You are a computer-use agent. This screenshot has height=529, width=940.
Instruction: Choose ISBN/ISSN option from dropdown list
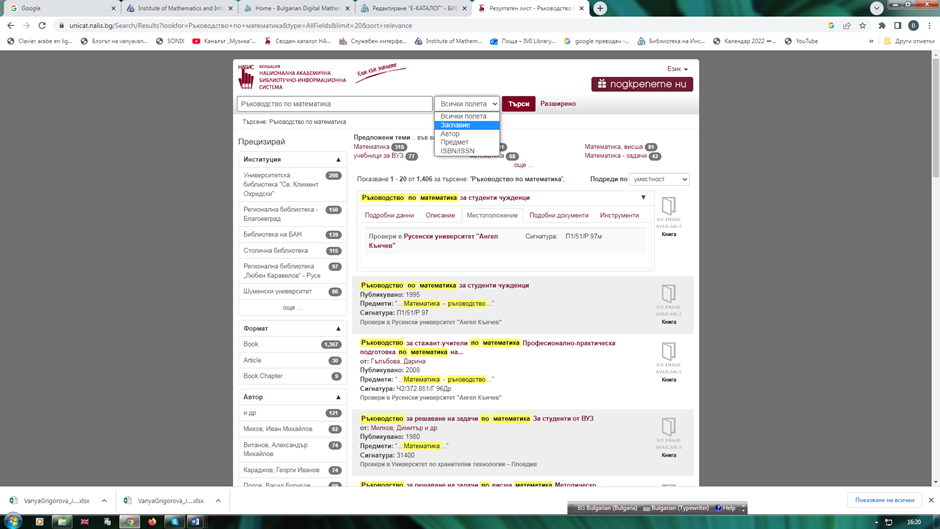pos(458,151)
